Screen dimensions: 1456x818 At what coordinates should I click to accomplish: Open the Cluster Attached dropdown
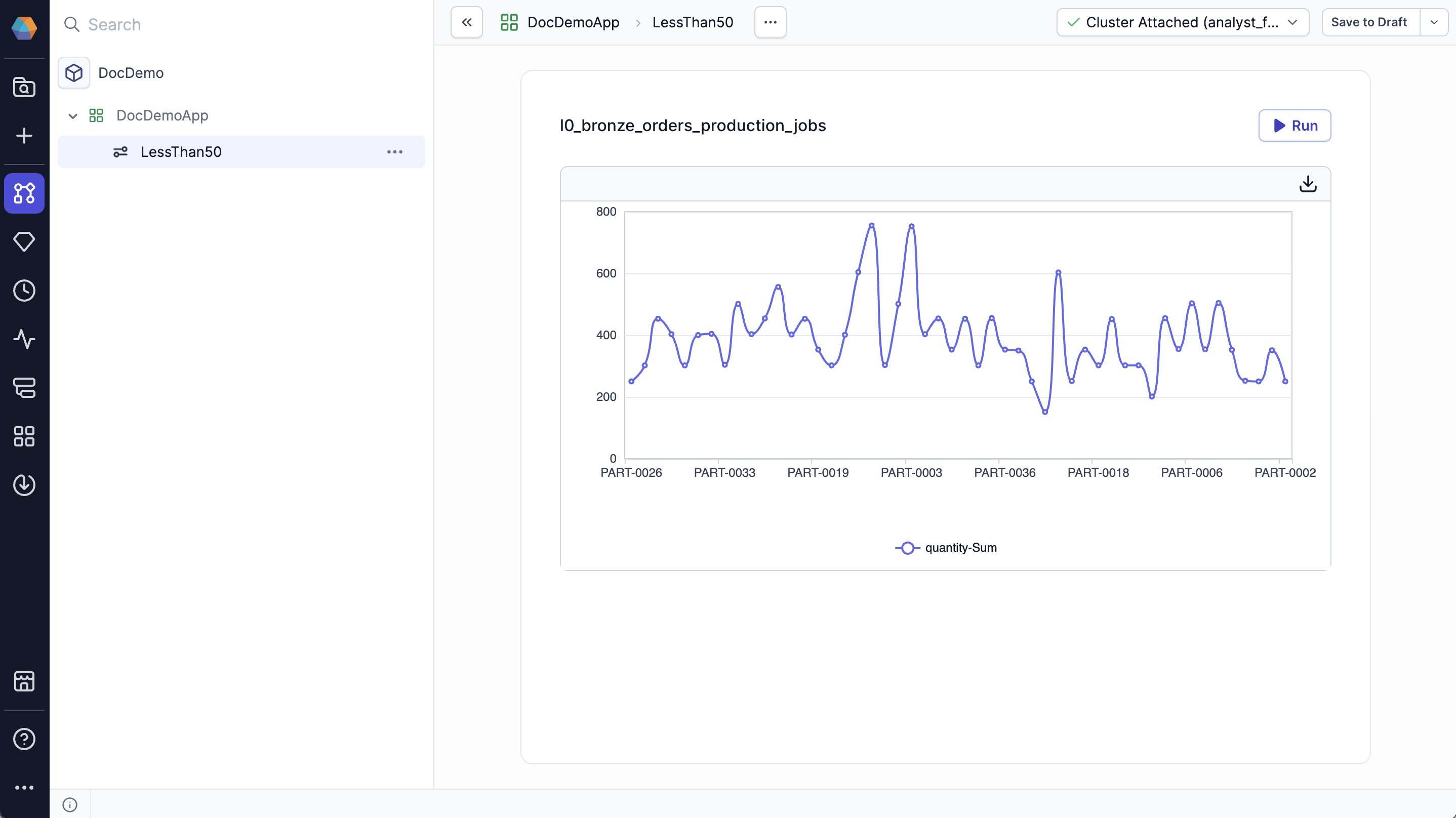(1183, 23)
